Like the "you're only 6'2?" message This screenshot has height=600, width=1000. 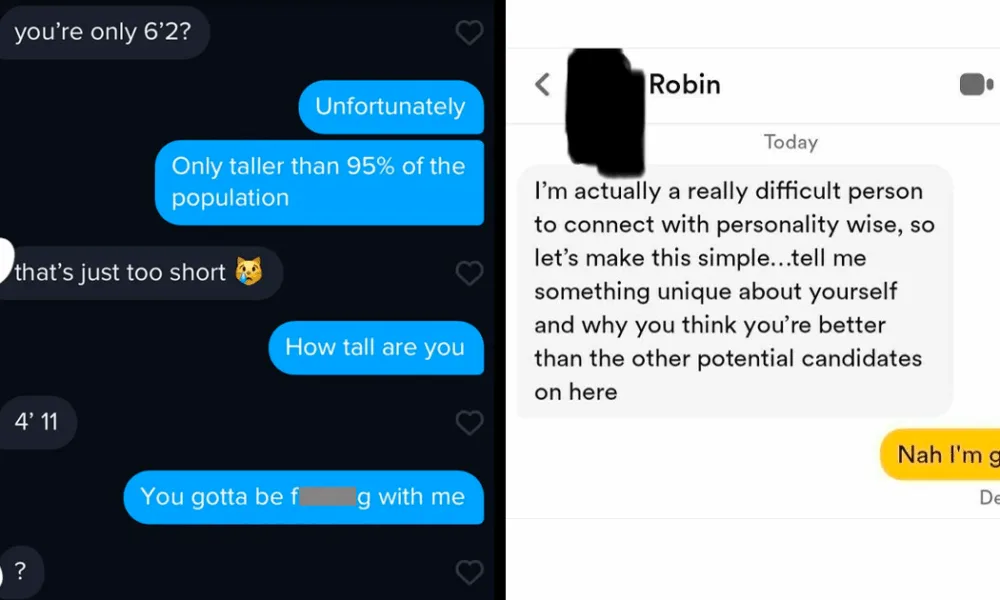[469, 33]
